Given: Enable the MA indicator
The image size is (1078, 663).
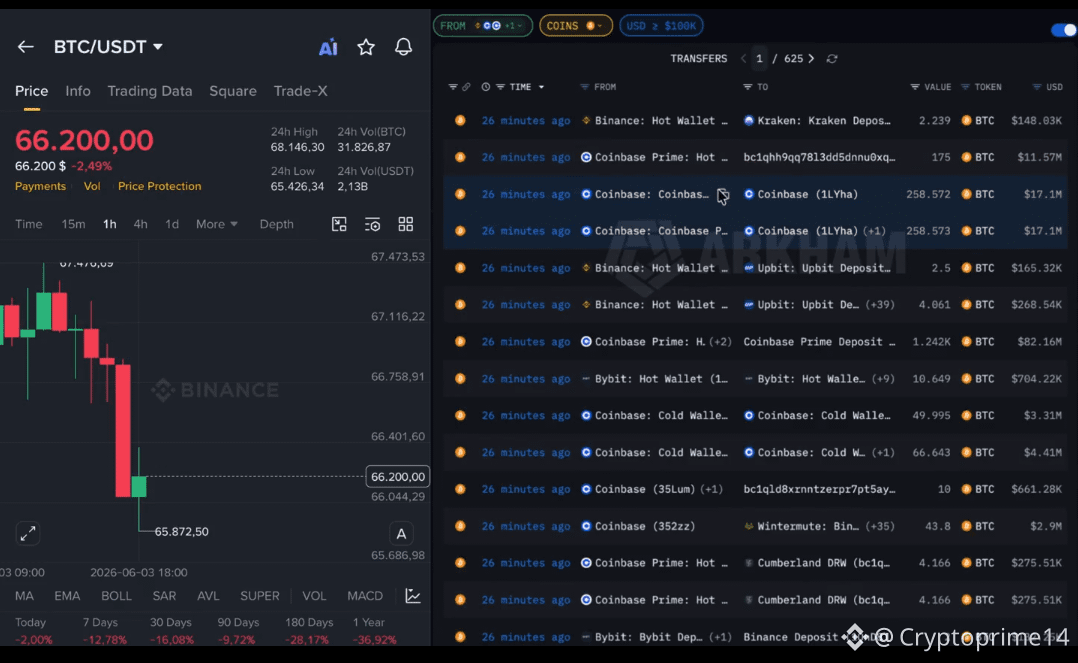Looking at the screenshot, I should coord(24,596).
